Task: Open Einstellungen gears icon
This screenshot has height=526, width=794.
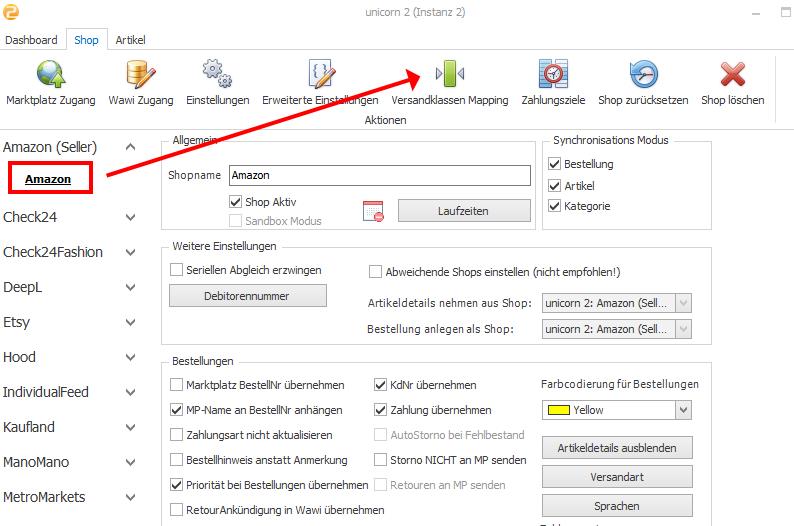Action: tap(218, 73)
